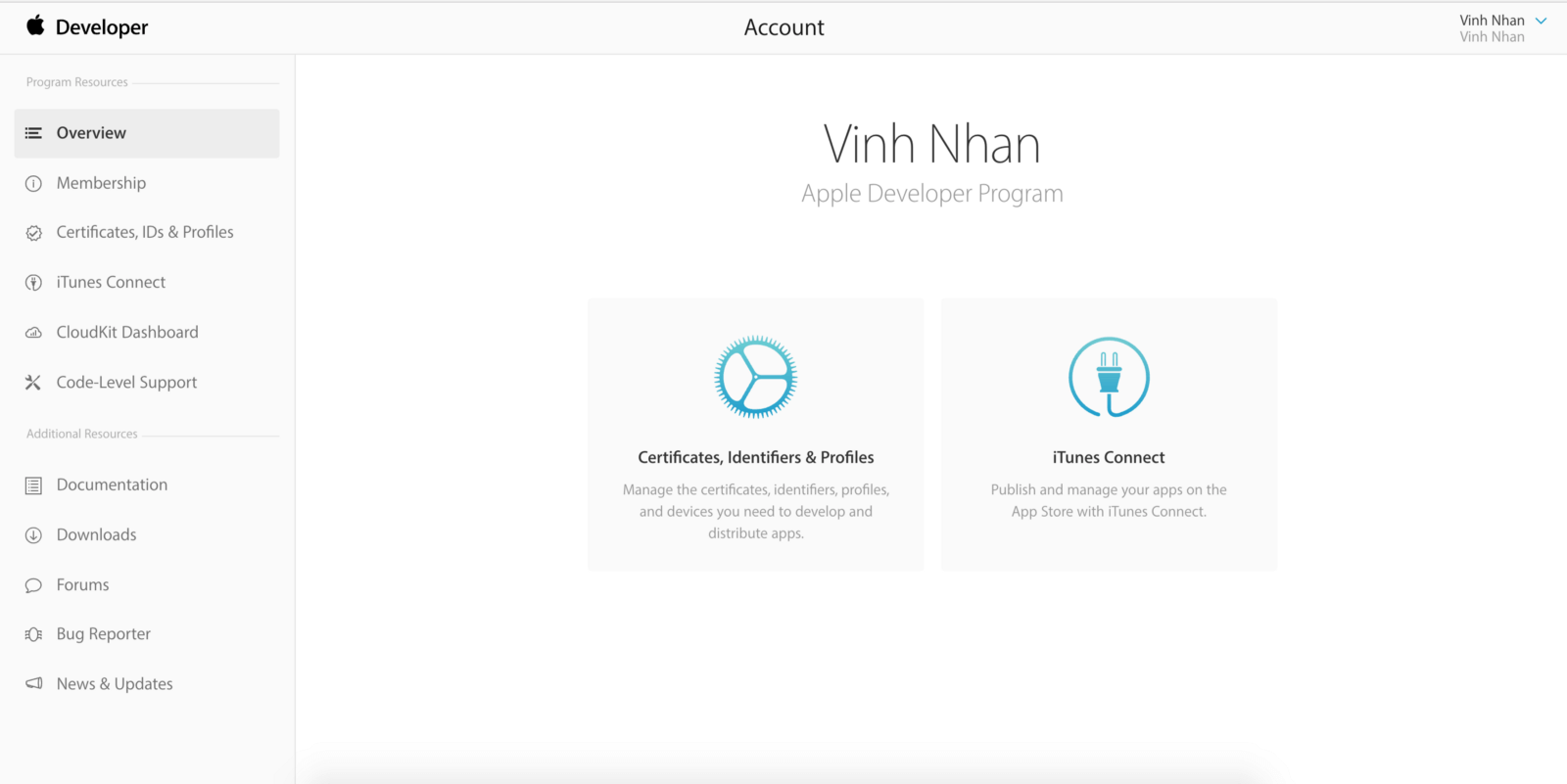Open iTunes Connect from the sidebar

tap(111, 282)
